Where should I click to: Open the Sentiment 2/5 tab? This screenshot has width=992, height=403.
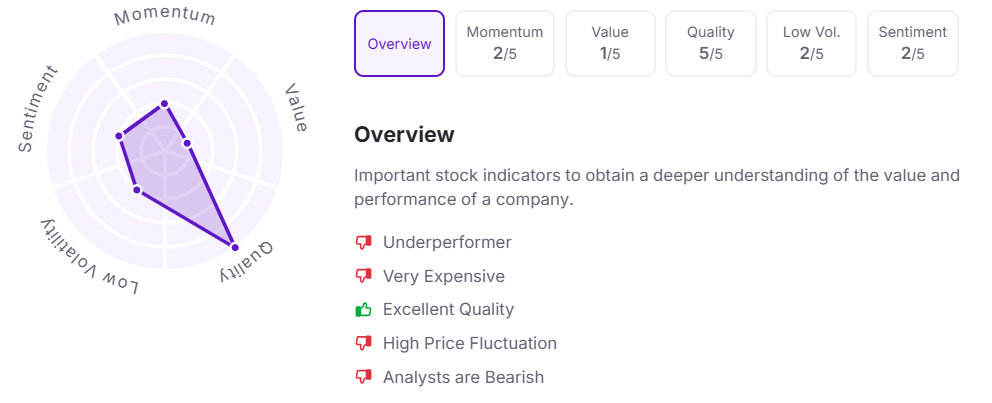point(912,44)
